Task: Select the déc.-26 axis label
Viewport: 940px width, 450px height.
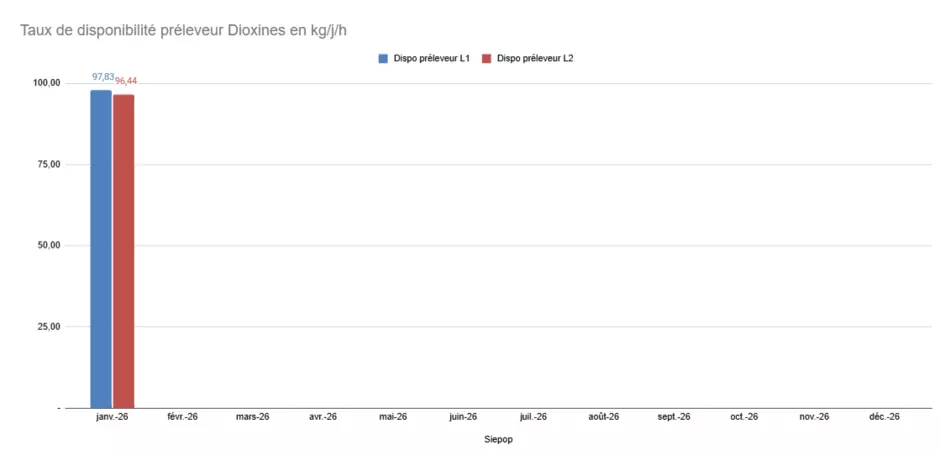Action: [x=884, y=416]
